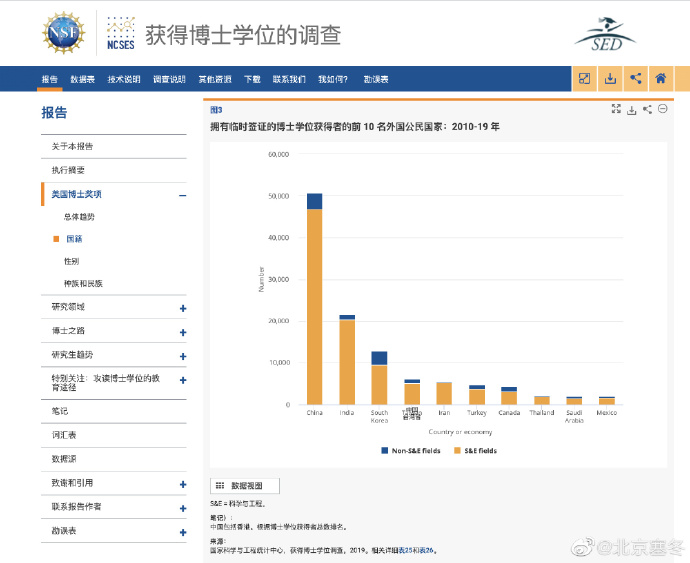Open the 数据表 tab in navigation bar

[x=83, y=79]
